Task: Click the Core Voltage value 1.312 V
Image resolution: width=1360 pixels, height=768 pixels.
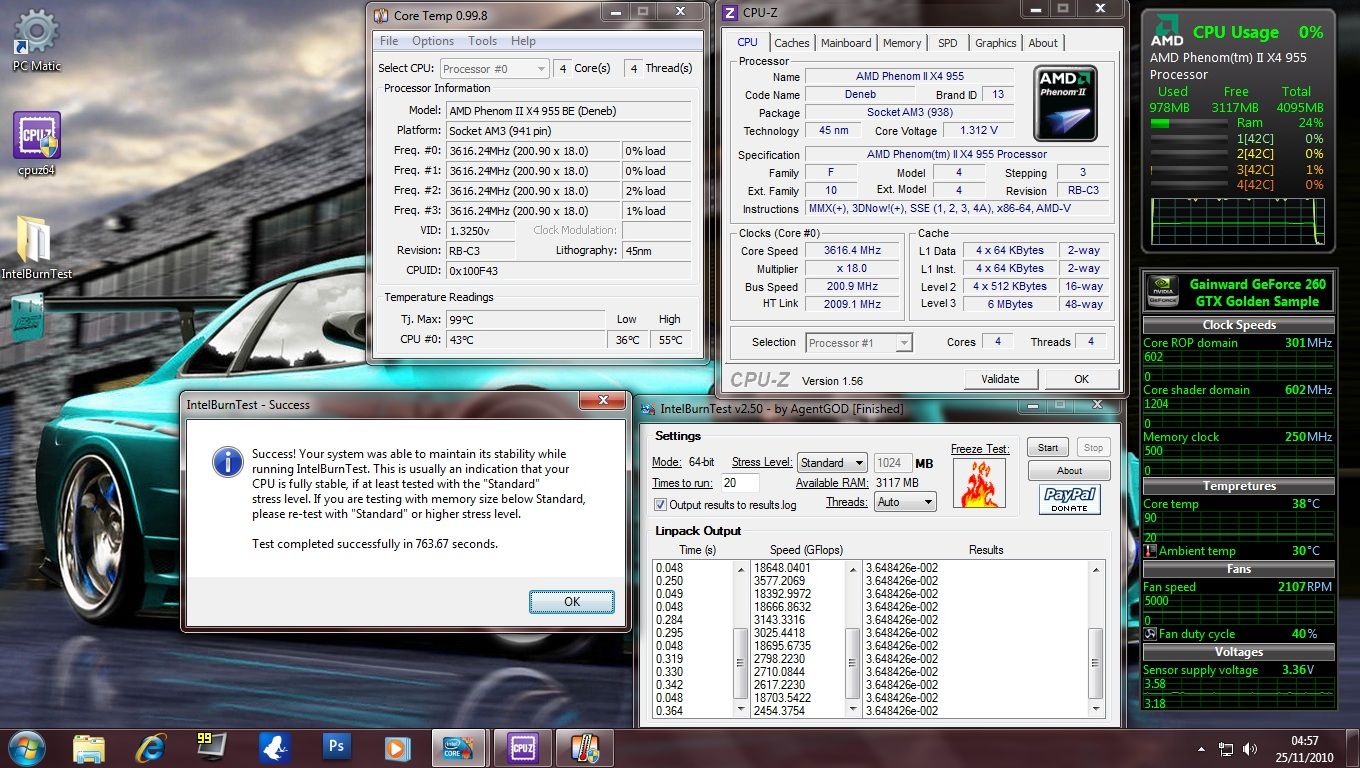Action: [x=979, y=131]
